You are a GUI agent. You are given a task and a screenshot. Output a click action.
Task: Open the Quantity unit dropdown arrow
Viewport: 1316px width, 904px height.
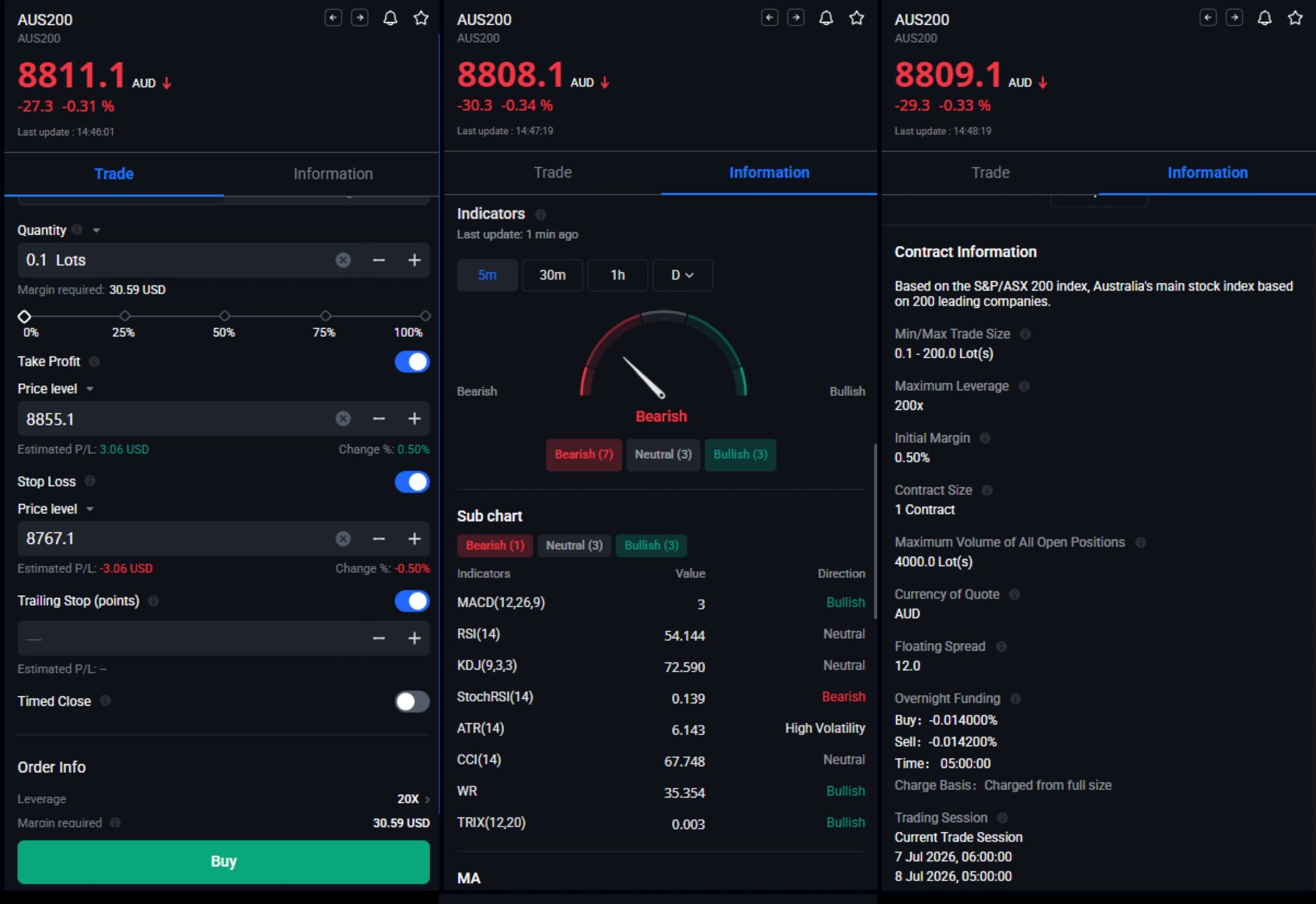pyautogui.click(x=96, y=230)
